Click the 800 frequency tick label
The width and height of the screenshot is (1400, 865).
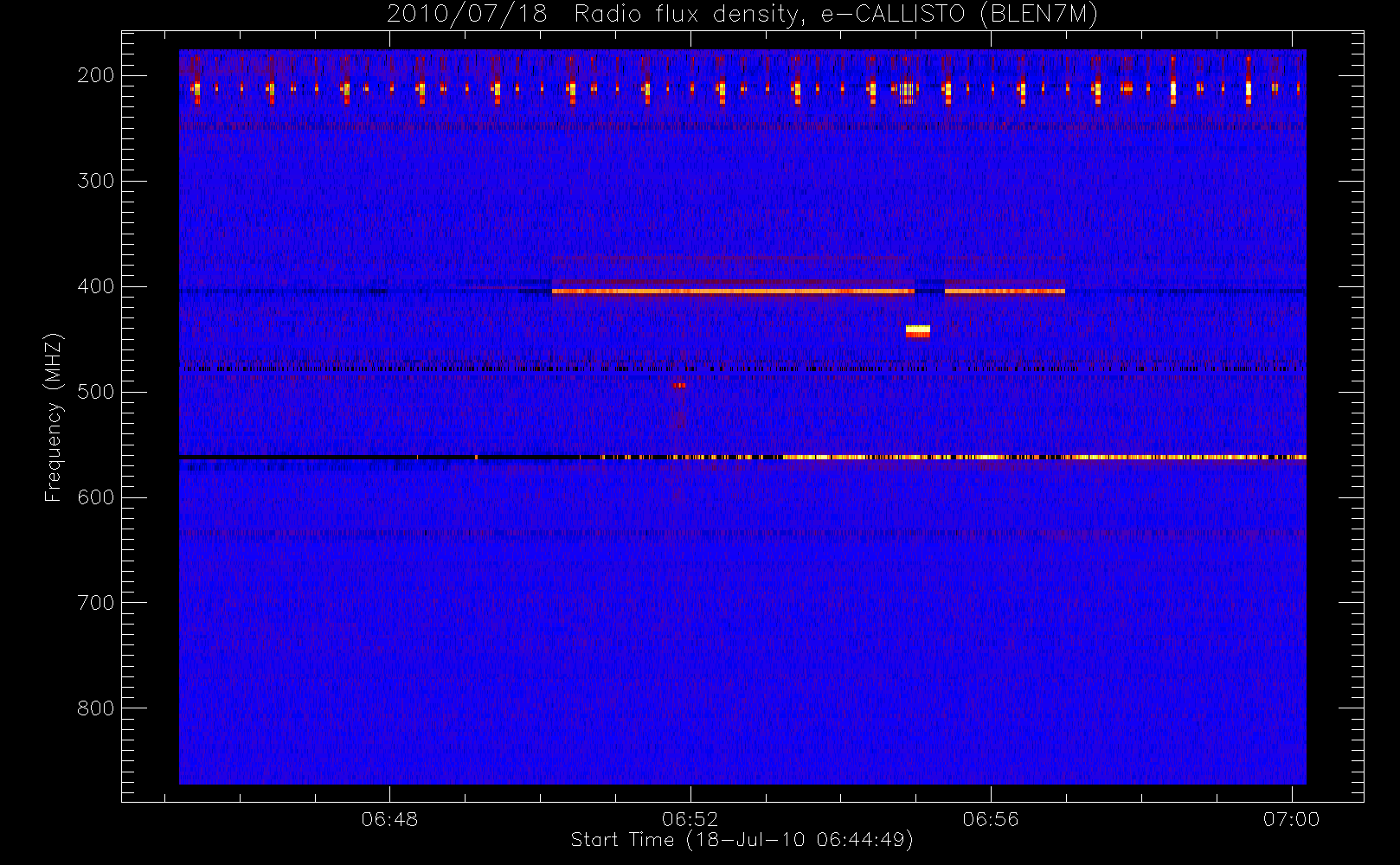click(96, 708)
